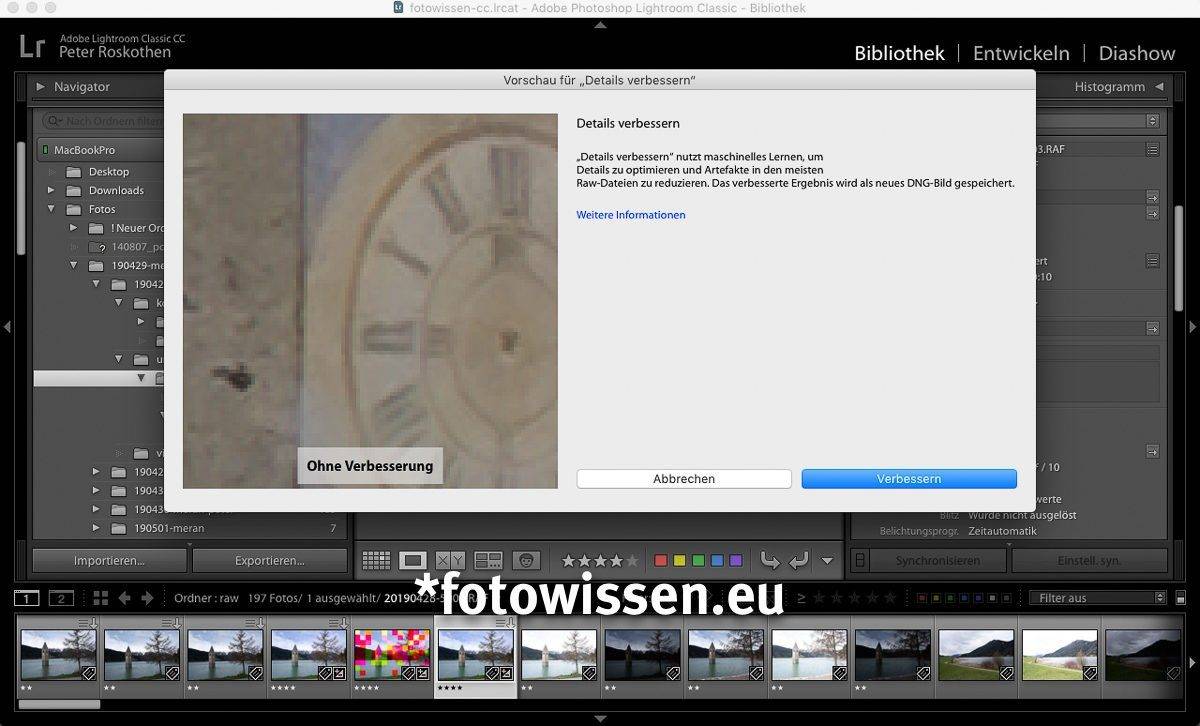Rotate photo with right arrow icon
Screen dimensions: 1200x726
[798, 561]
